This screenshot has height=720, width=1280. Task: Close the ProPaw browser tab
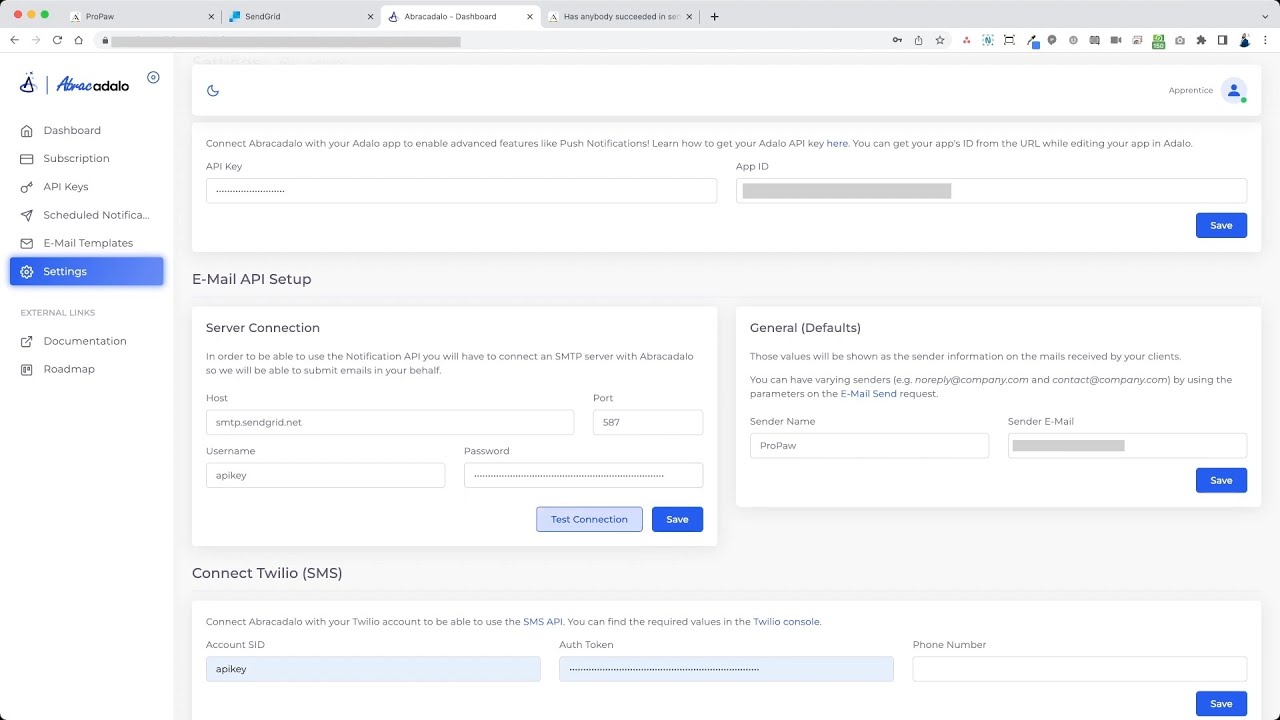click(x=211, y=17)
